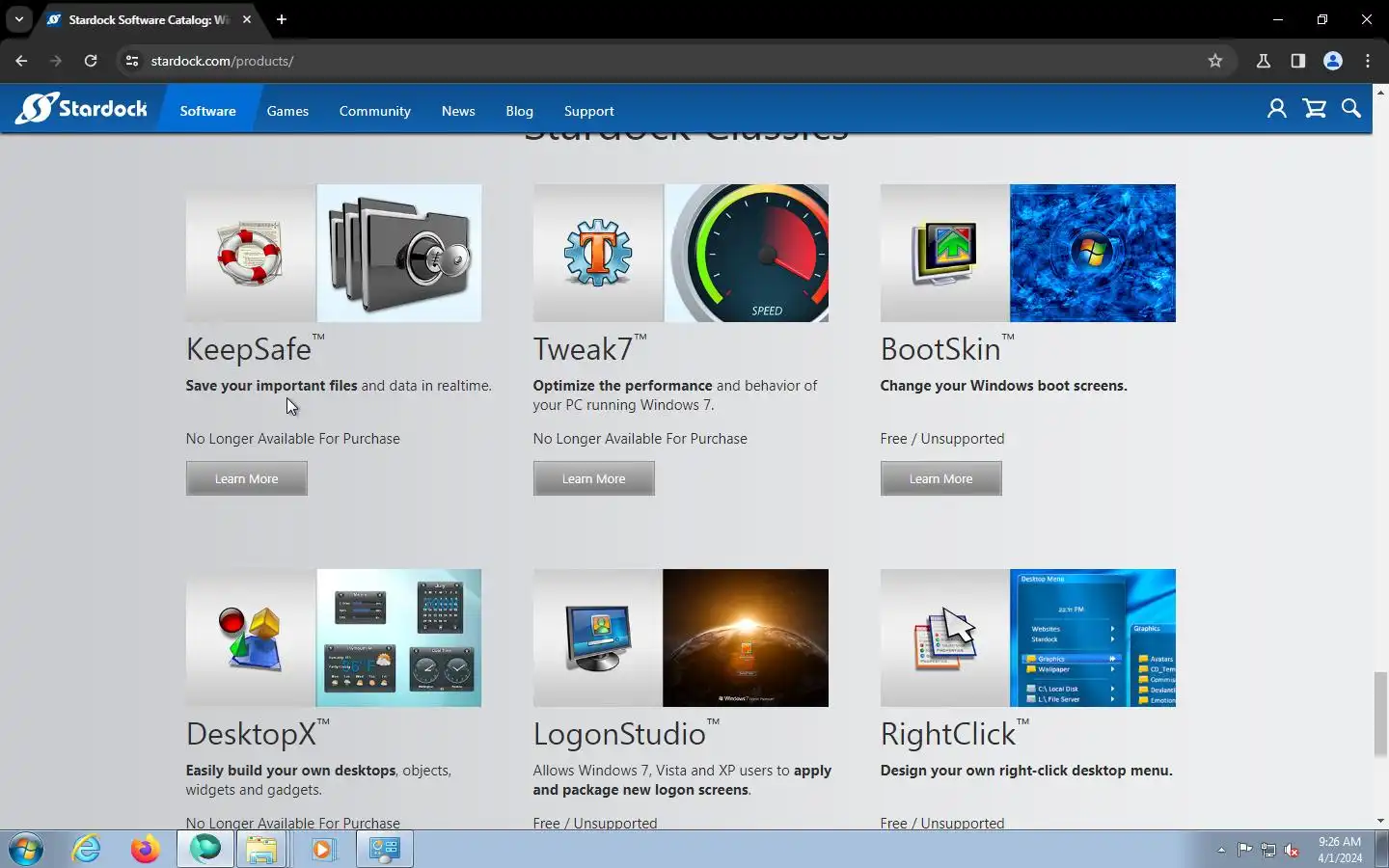Click the scrollbar up arrow

tap(1380, 92)
